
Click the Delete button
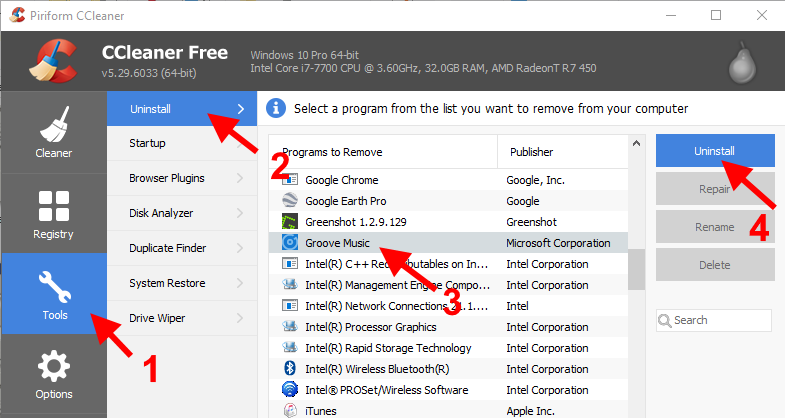coord(715,265)
